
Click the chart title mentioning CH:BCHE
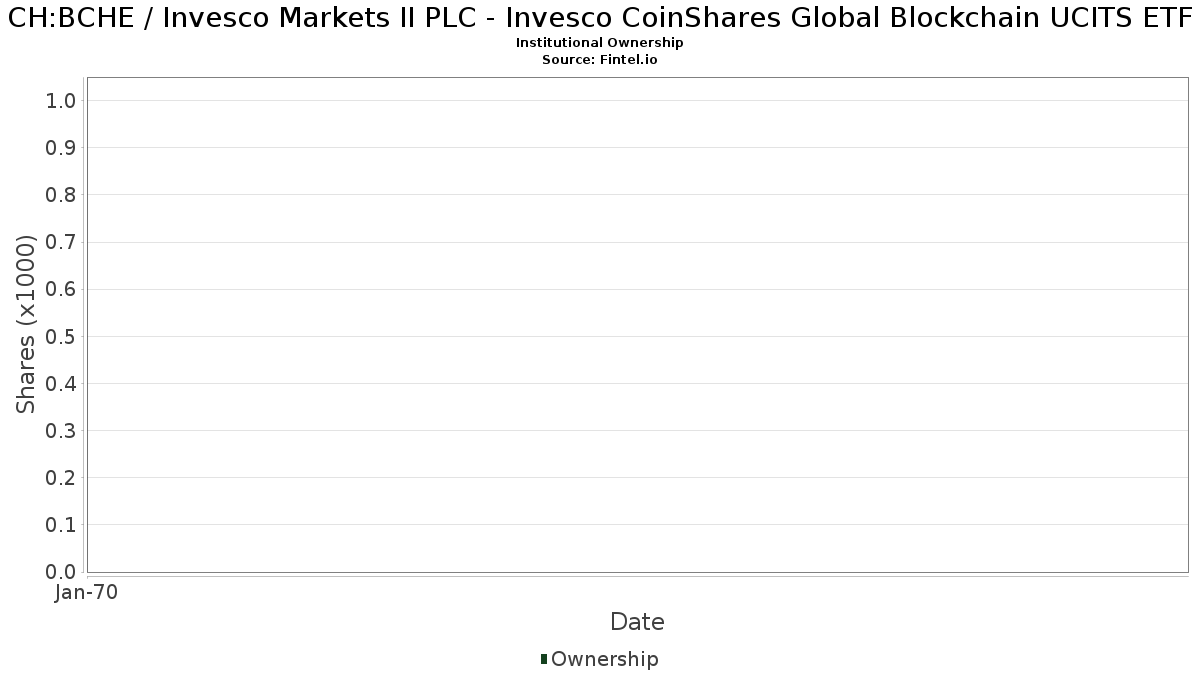[600, 18]
